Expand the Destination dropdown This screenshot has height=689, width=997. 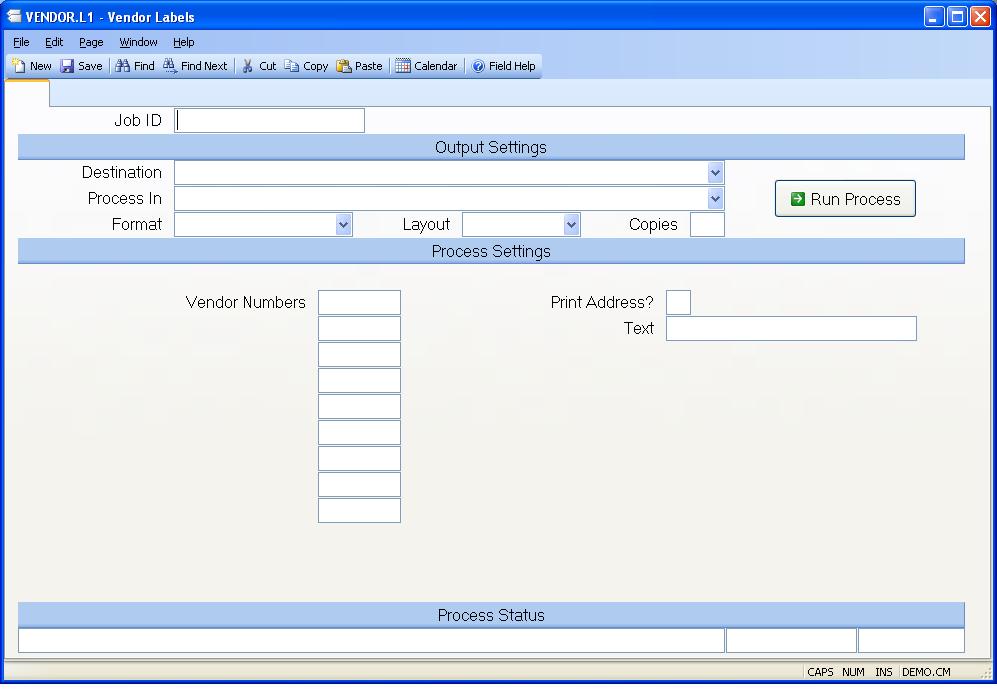click(715, 173)
